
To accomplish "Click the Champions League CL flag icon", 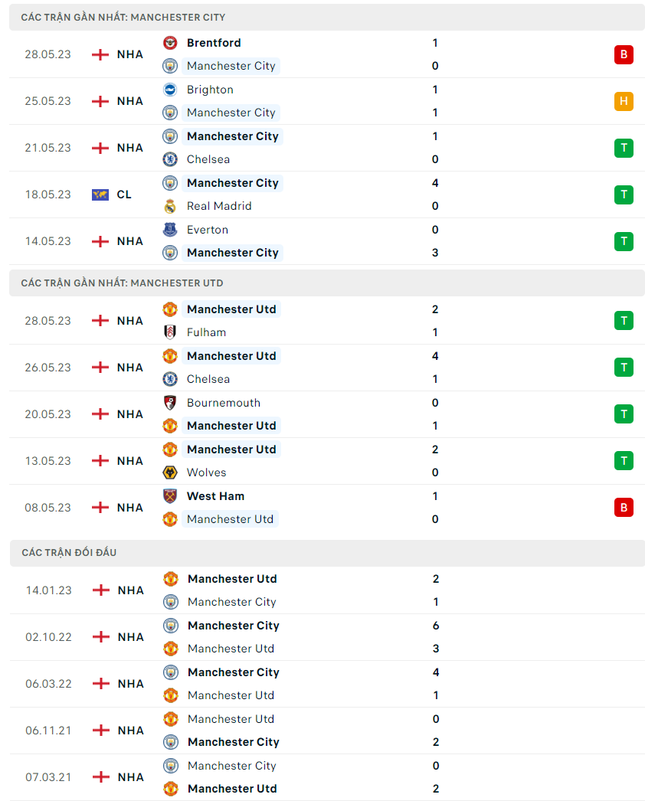I will [100, 195].
